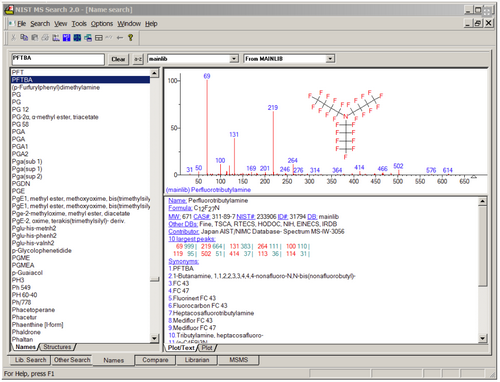Click the ID#: link
The height and width of the screenshot is (382, 500).
coord(283,217)
